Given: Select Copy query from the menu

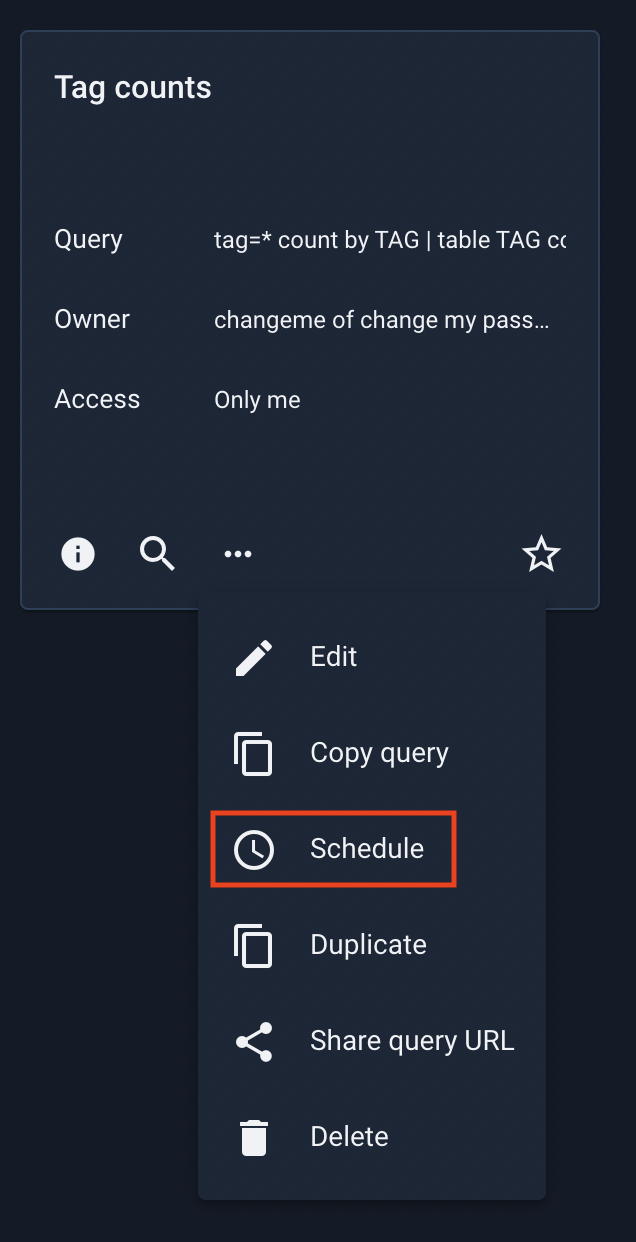Looking at the screenshot, I should (x=372, y=753).
